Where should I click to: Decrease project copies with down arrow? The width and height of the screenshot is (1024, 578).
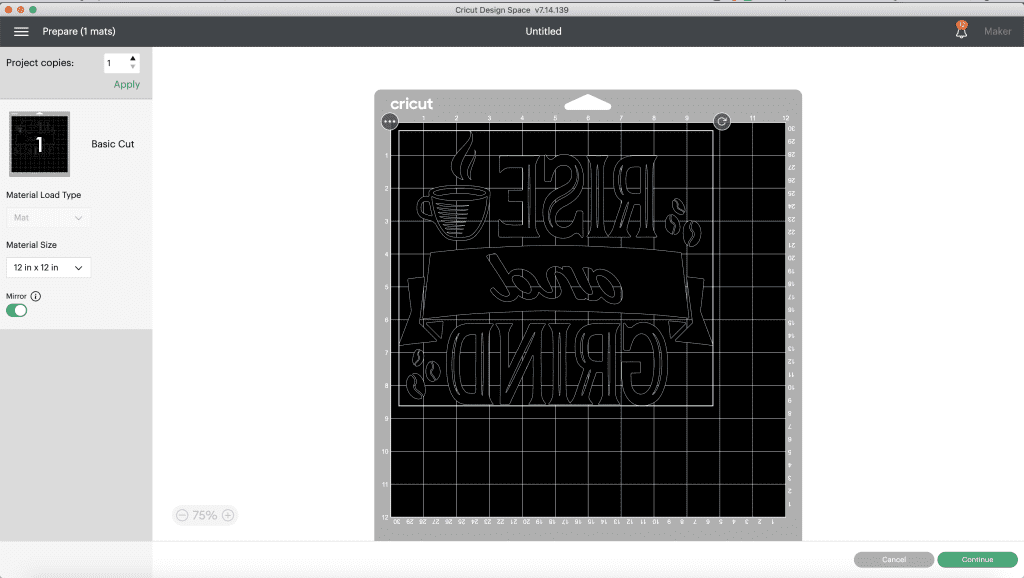point(133,67)
